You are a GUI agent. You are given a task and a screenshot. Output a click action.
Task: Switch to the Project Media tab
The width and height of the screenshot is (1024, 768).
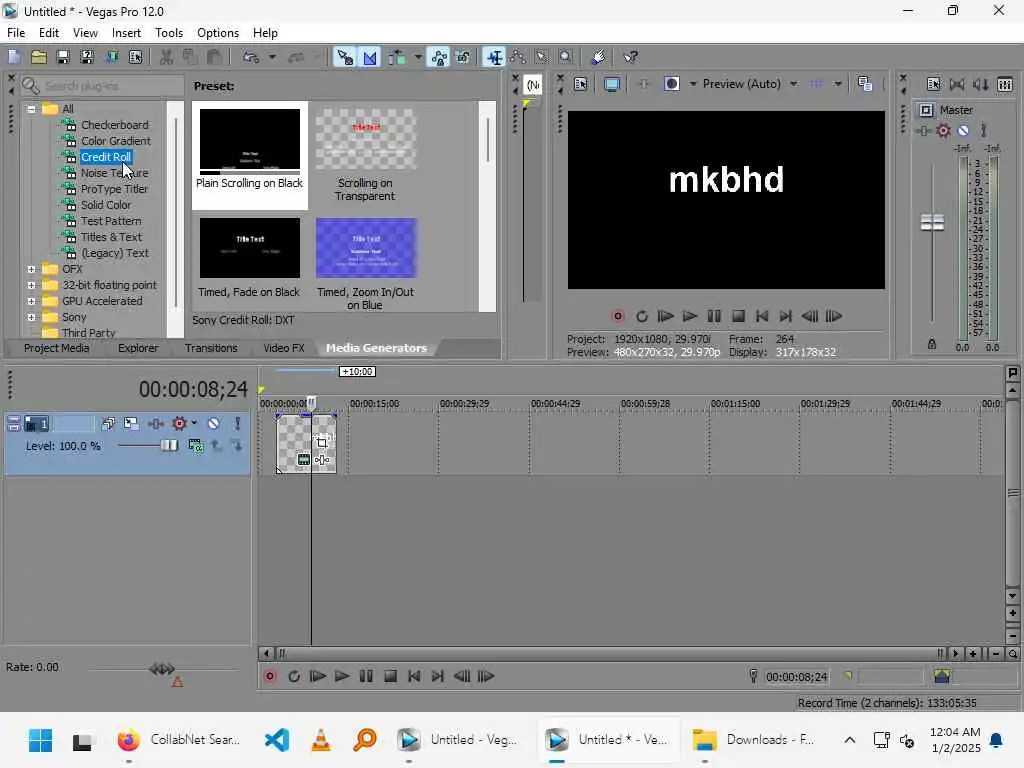pos(56,348)
